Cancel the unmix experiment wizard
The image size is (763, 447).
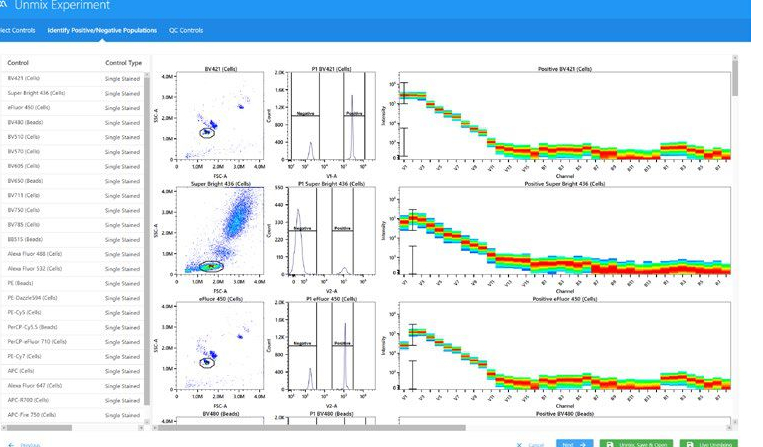coord(531,443)
